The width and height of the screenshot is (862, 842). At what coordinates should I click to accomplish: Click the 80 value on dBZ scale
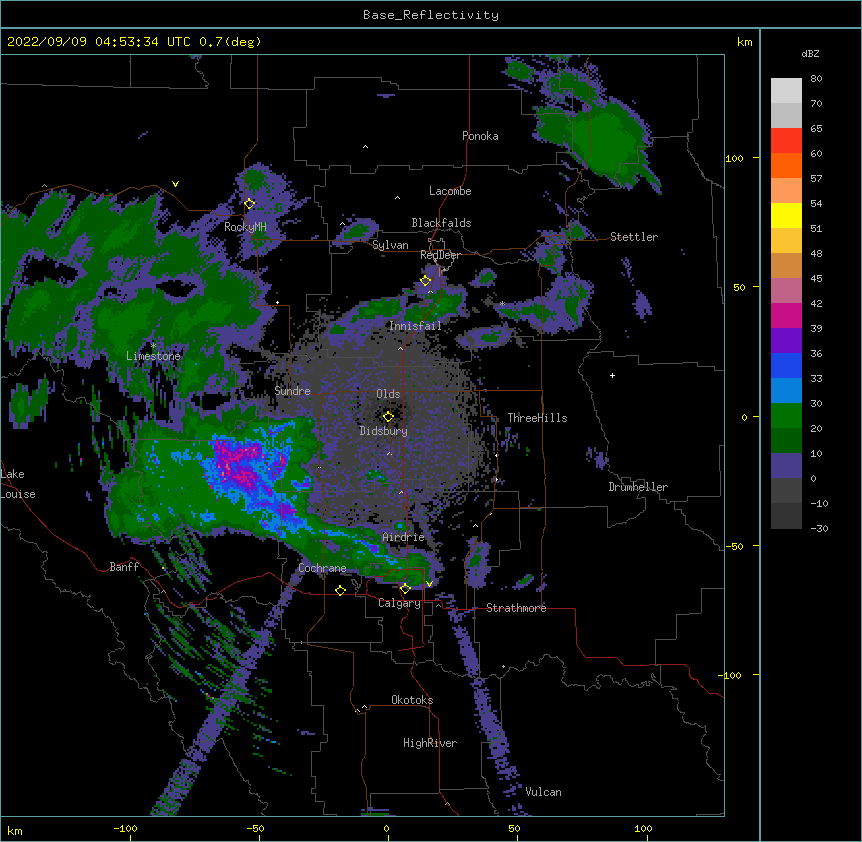point(816,79)
